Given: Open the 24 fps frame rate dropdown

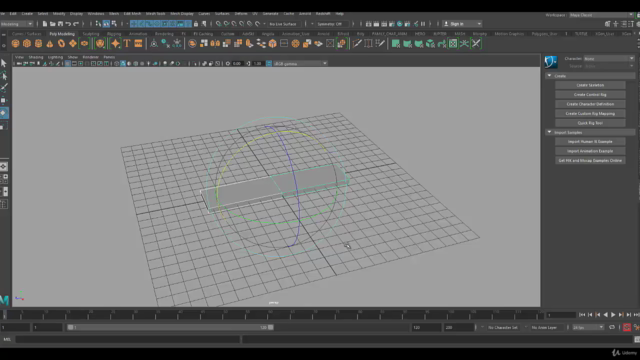Looking at the screenshot, I should pos(588,327).
